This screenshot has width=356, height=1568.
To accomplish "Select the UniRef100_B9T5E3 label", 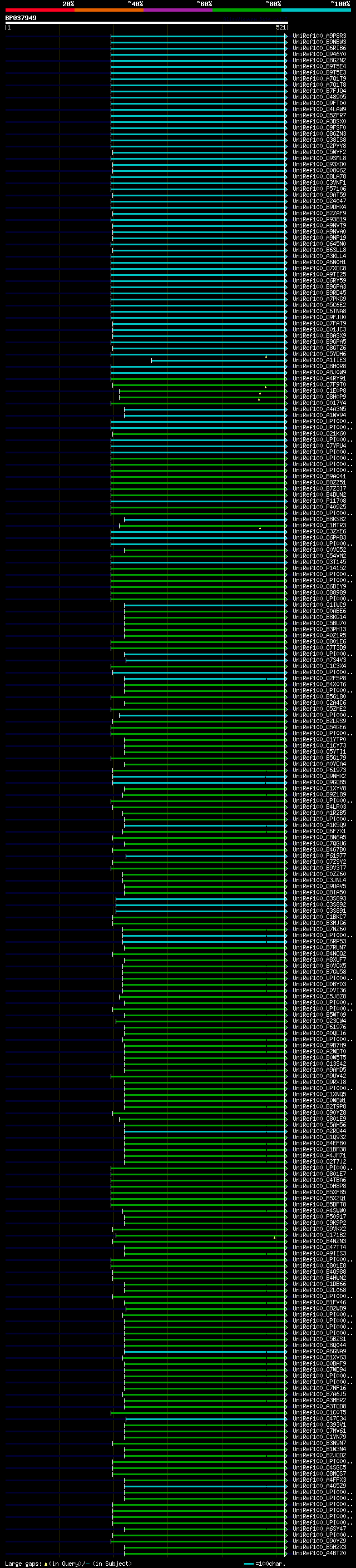I will pos(319,72).
